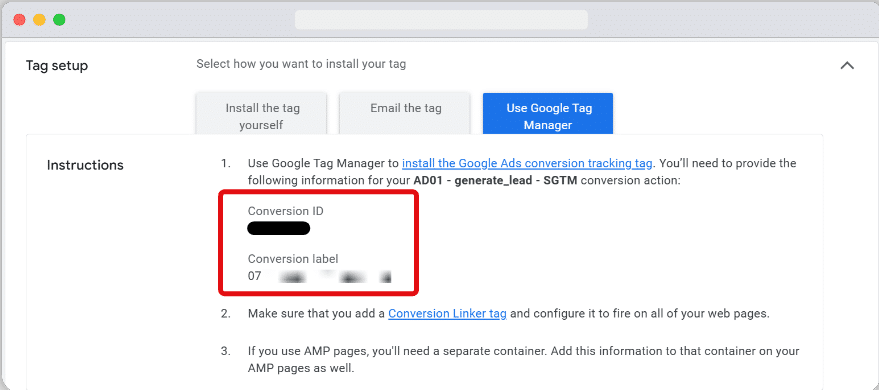Screen dimensions: 879x390
Task: Click instruction step 3 about AMP pages
Action: pyautogui.click(x=524, y=360)
